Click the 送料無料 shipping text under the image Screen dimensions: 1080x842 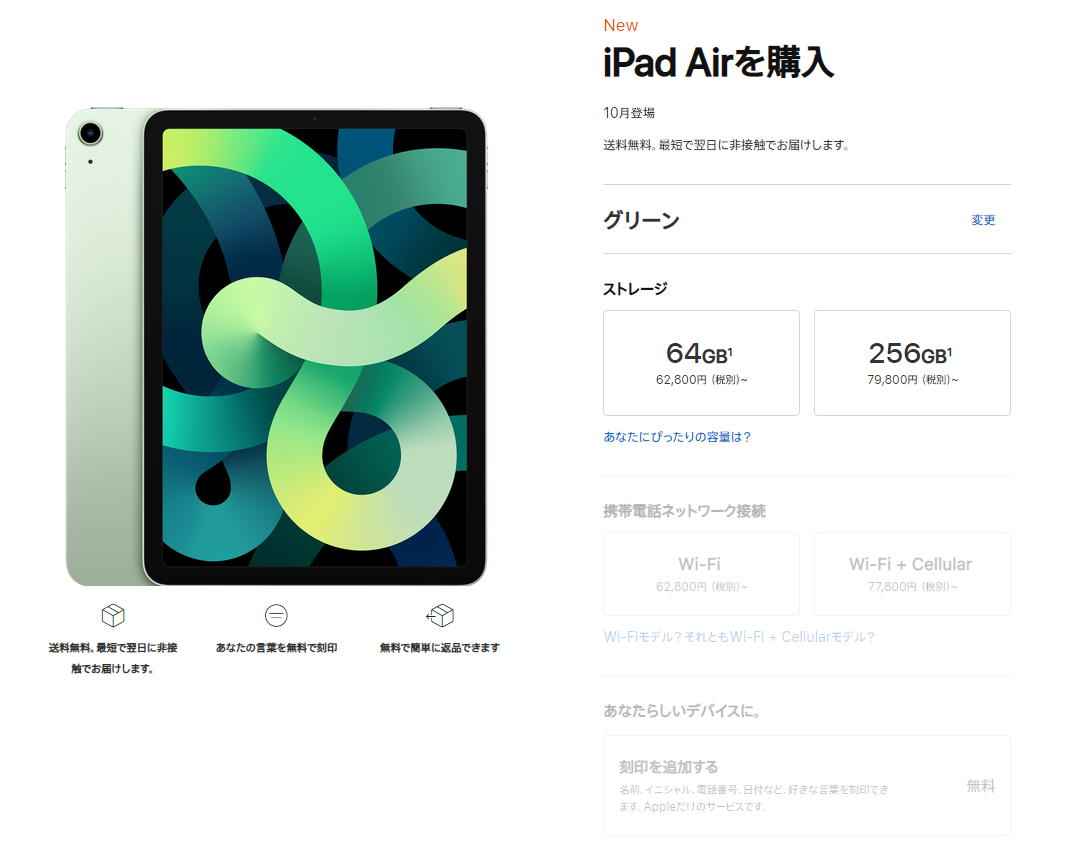coord(113,658)
